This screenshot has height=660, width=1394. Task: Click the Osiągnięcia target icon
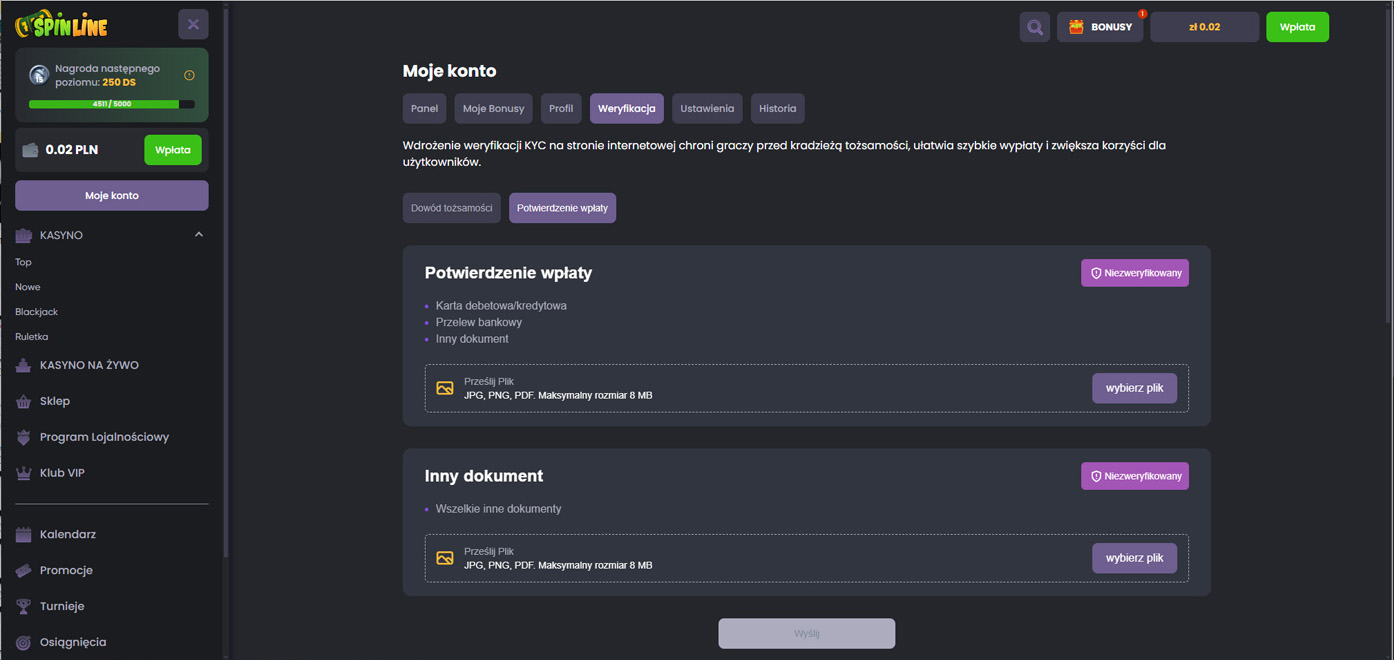click(x=24, y=642)
